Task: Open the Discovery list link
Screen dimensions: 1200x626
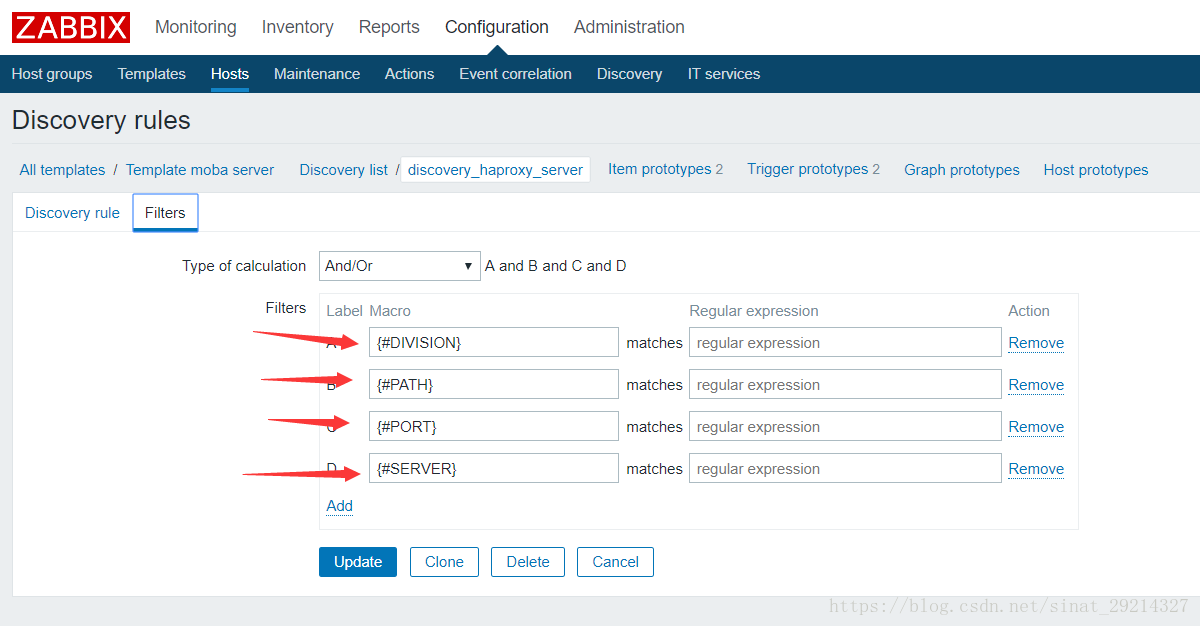Action: click(344, 170)
